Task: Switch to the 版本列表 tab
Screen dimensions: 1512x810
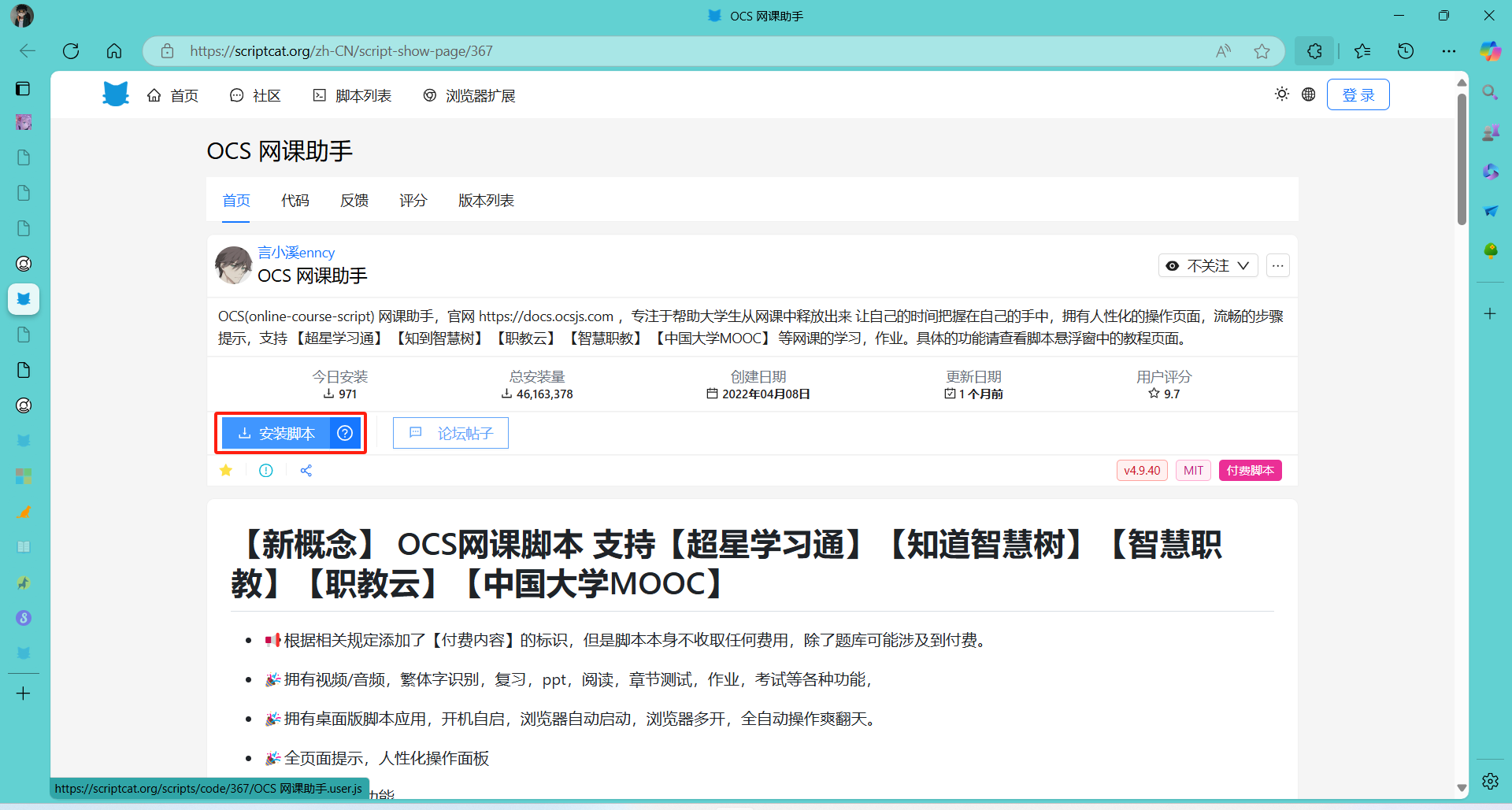Action: [x=487, y=201]
